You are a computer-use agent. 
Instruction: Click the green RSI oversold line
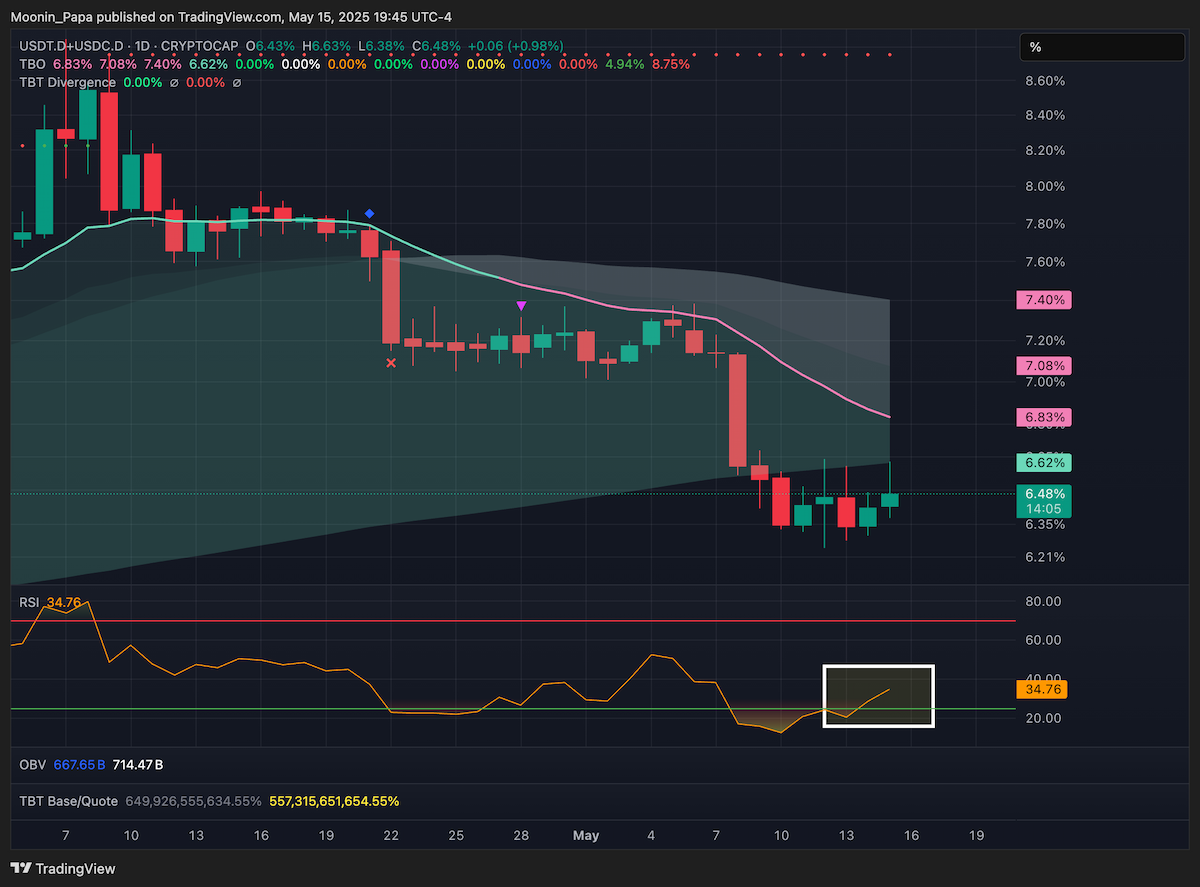point(512,709)
